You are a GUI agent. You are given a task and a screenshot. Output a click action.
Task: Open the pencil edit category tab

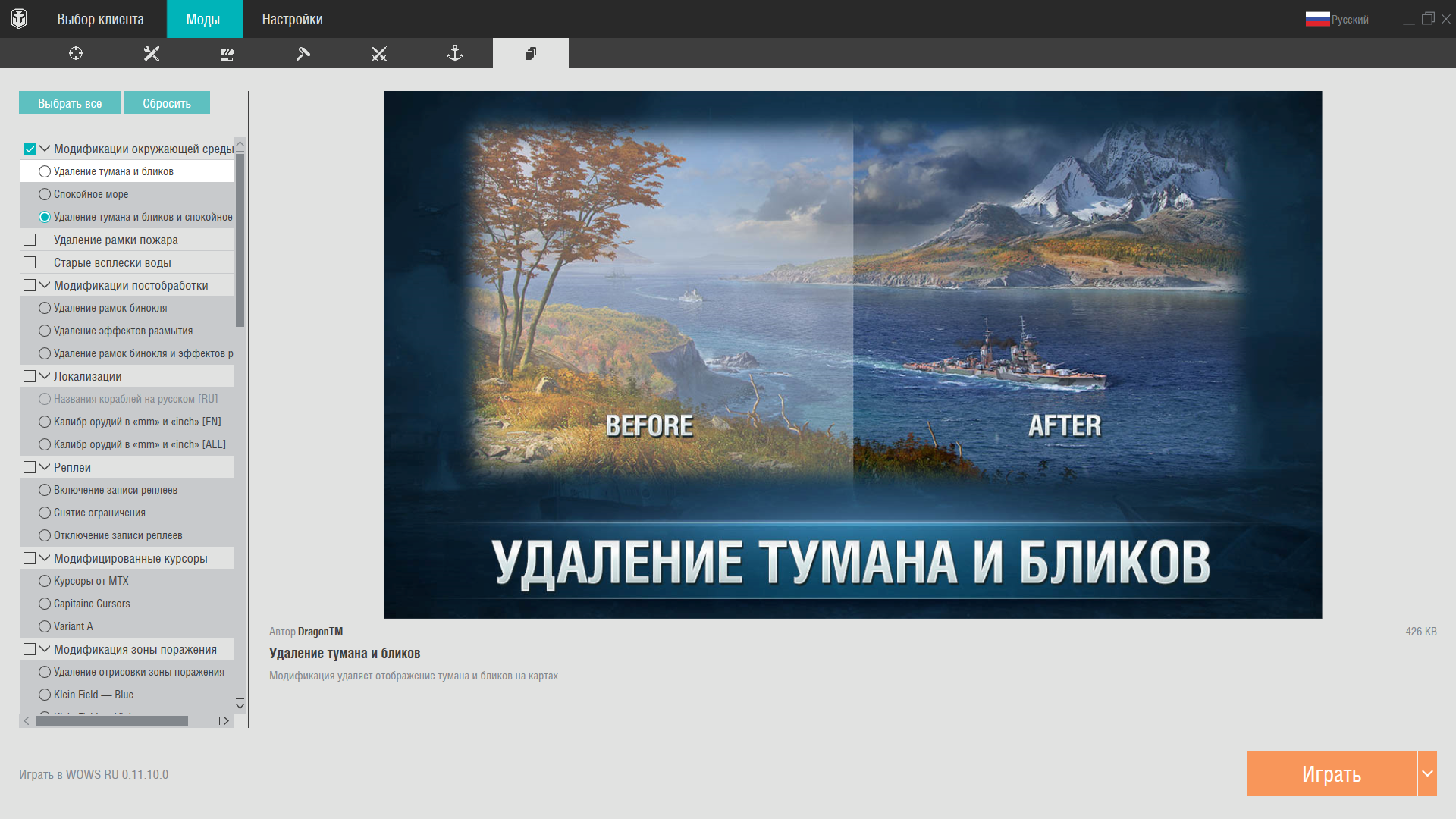click(x=227, y=53)
